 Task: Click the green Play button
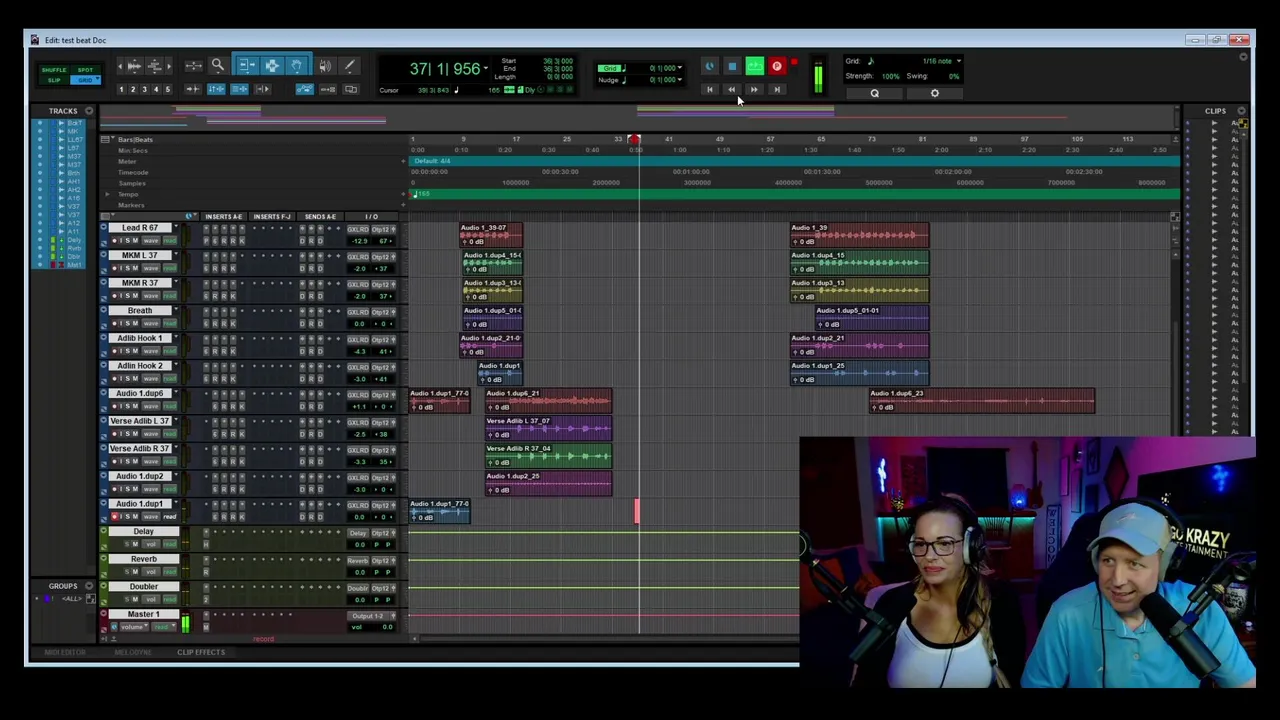pos(754,67)
